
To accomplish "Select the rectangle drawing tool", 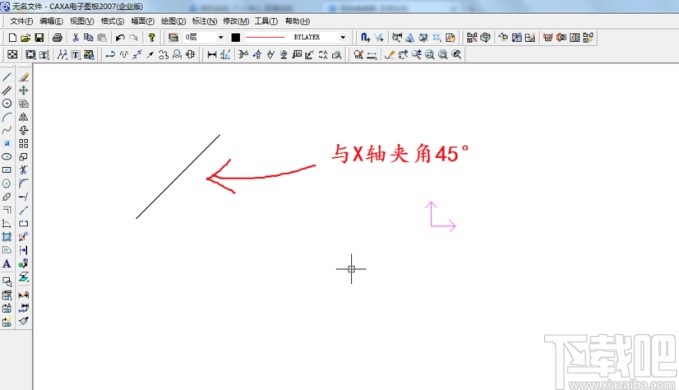I will 7,170.
